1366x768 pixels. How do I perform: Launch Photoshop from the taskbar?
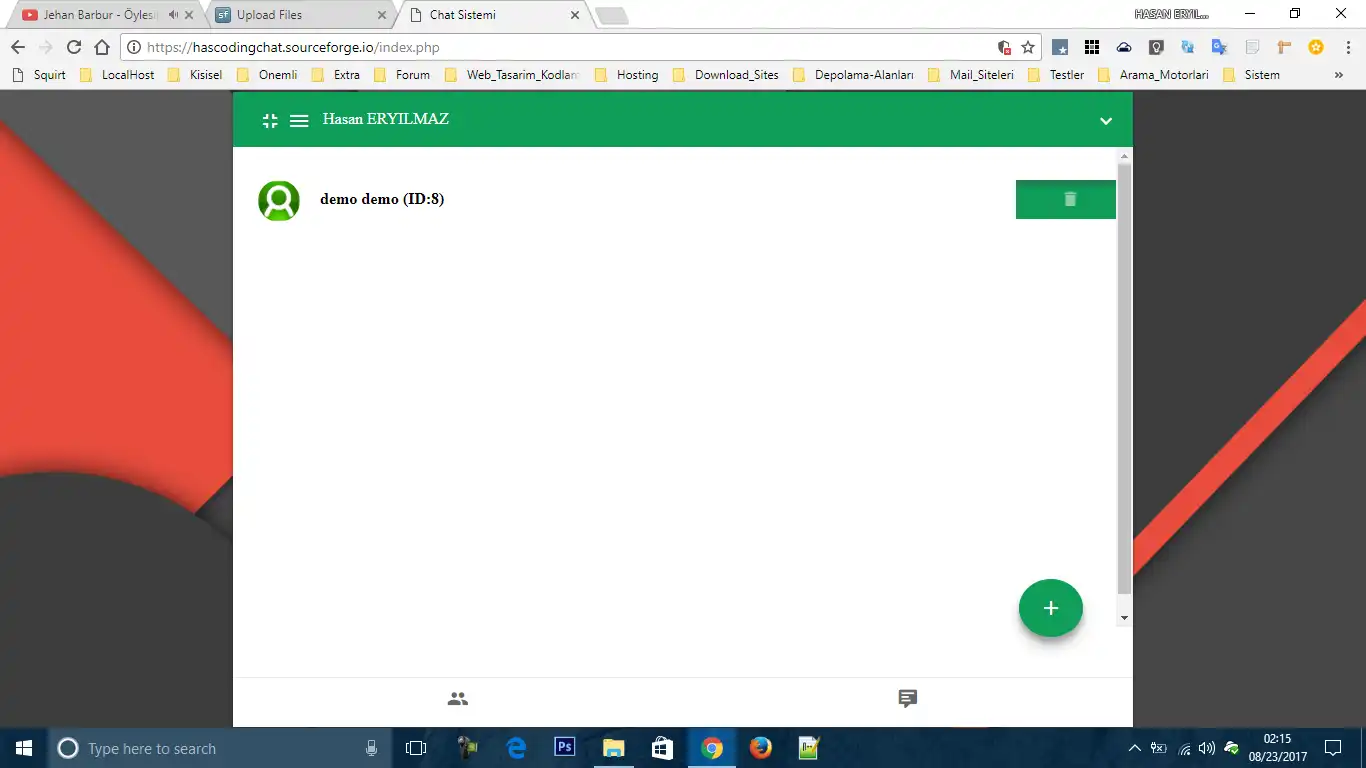point(564,748)
